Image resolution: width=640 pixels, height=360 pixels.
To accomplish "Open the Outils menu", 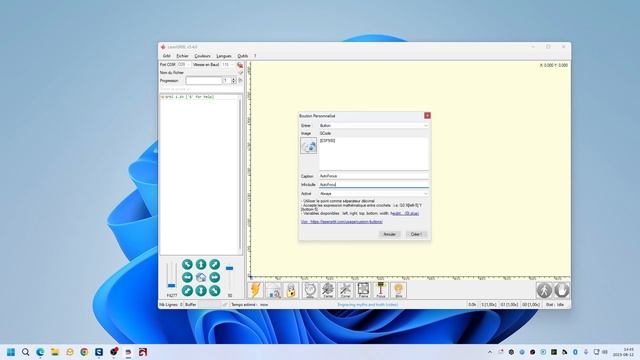I will [242, 56].
